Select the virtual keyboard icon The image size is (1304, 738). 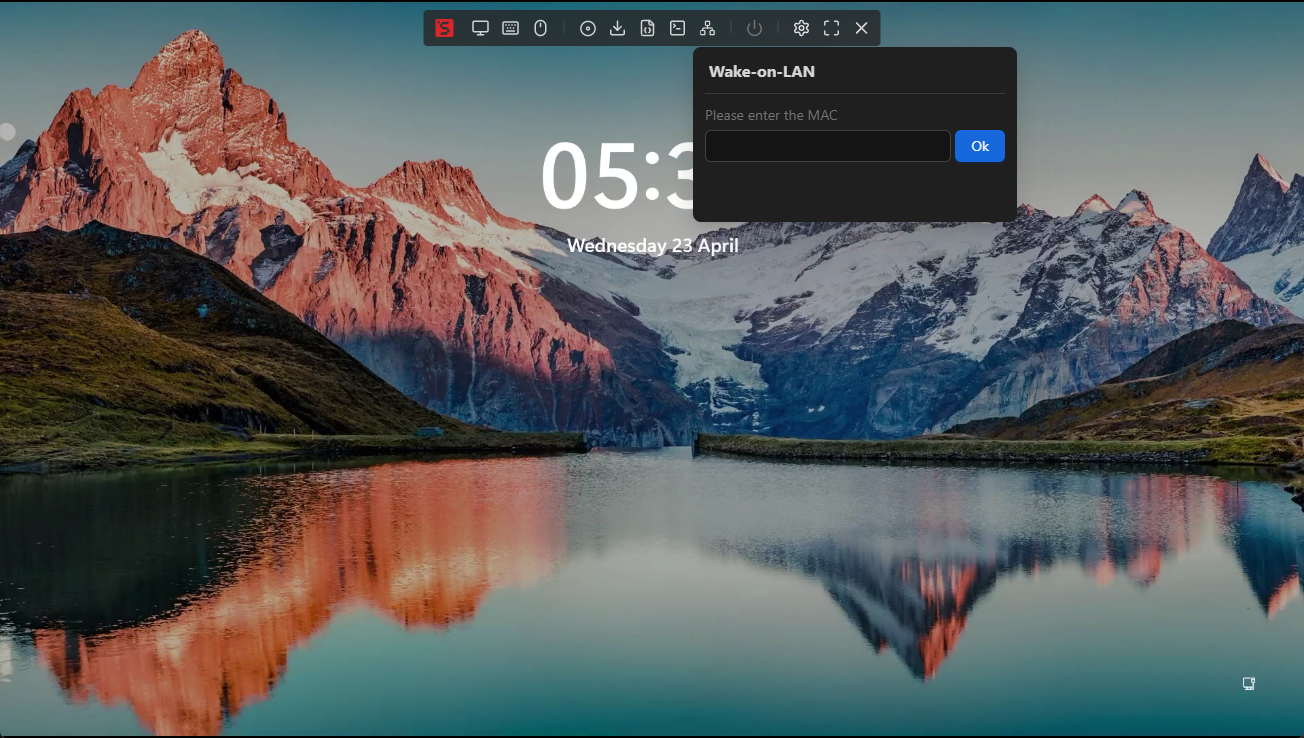pyautogui.click(x=510, y=28)
